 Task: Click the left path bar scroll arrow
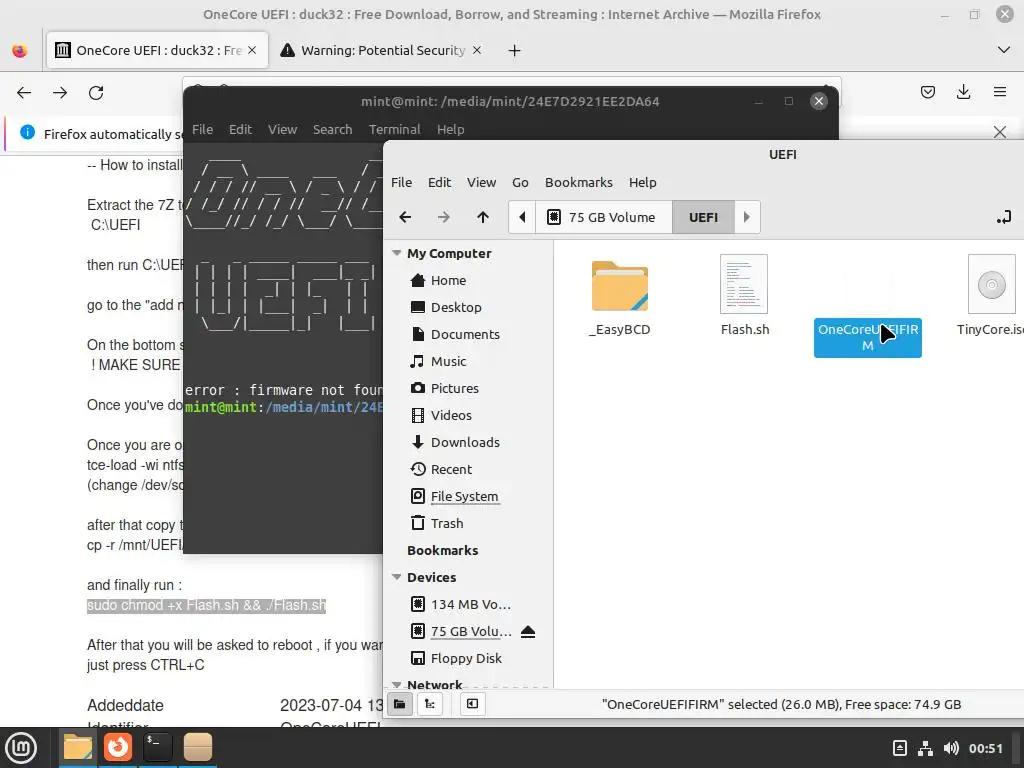[522, 217]
